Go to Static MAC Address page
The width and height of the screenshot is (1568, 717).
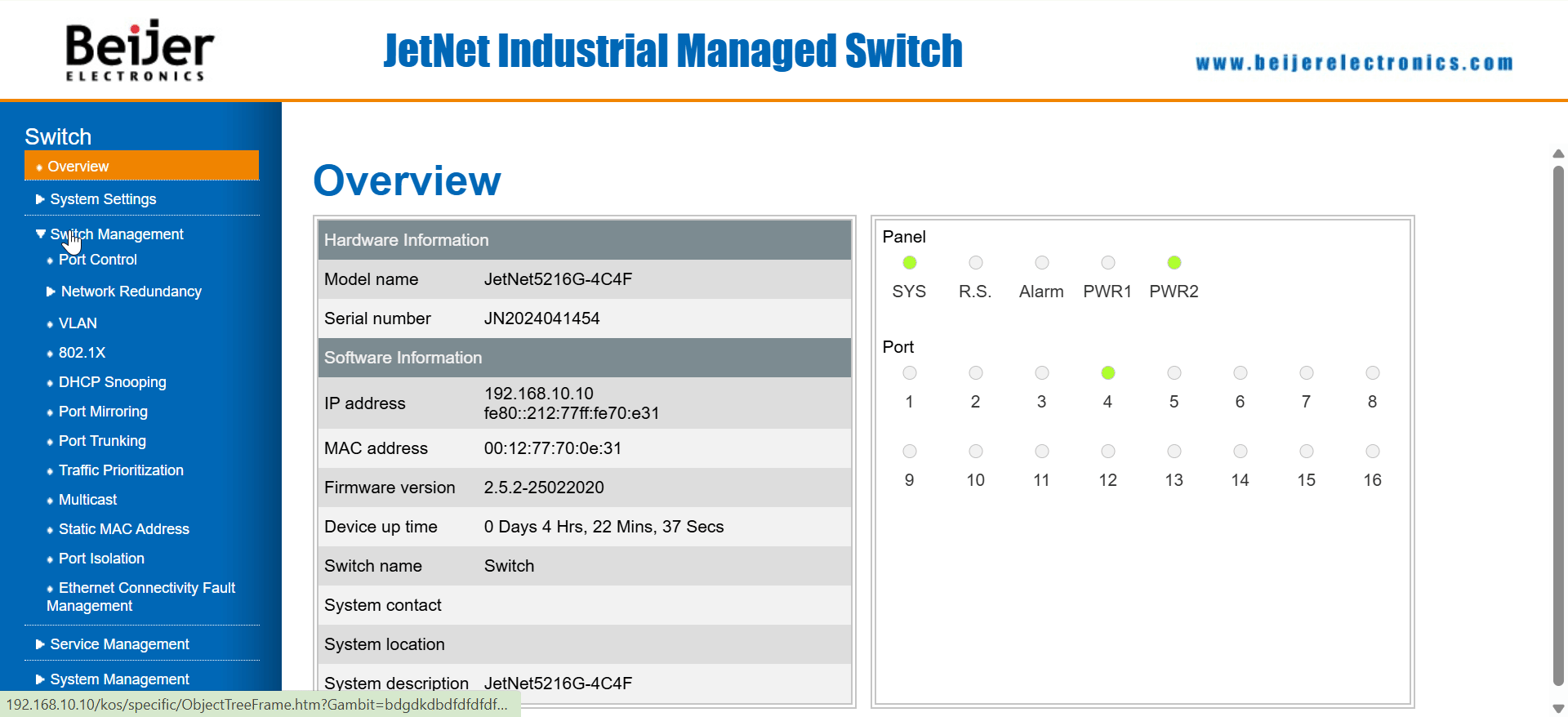click(x=123, y=529)
